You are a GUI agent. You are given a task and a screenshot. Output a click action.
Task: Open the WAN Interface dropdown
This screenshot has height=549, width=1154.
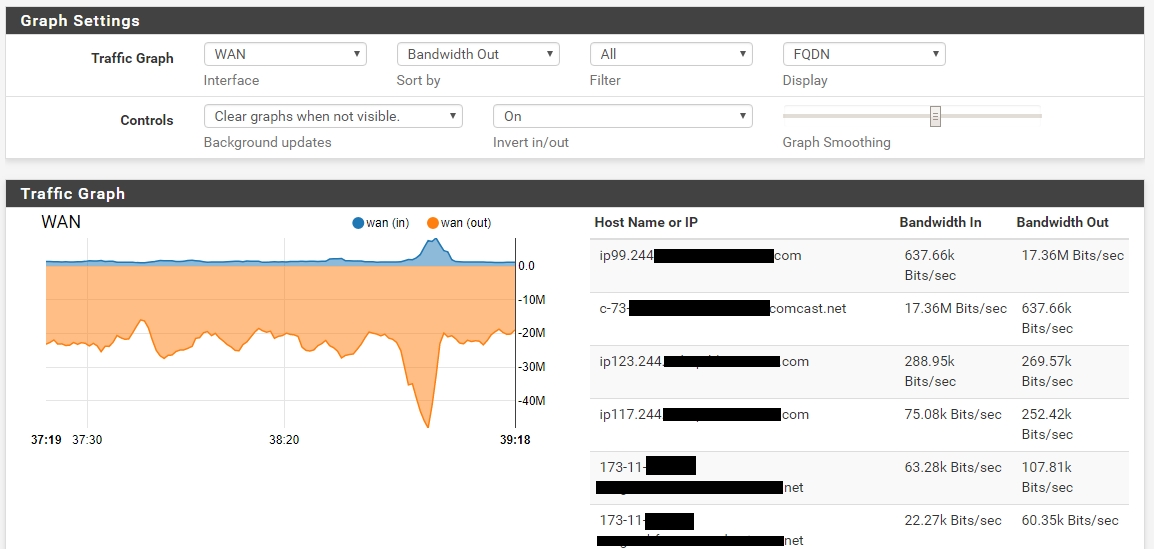point(285,54)
